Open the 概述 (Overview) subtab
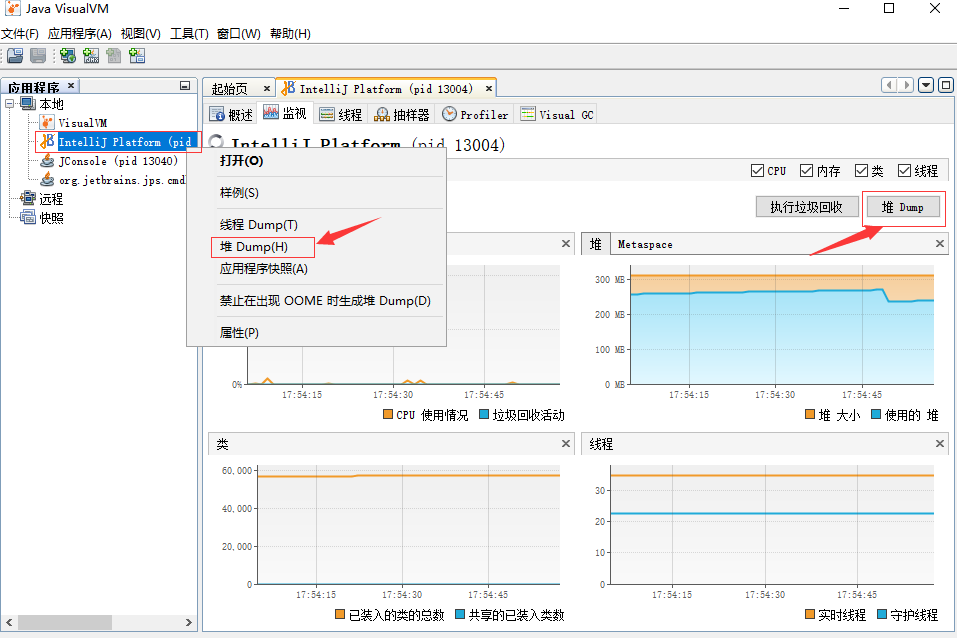 231,114
